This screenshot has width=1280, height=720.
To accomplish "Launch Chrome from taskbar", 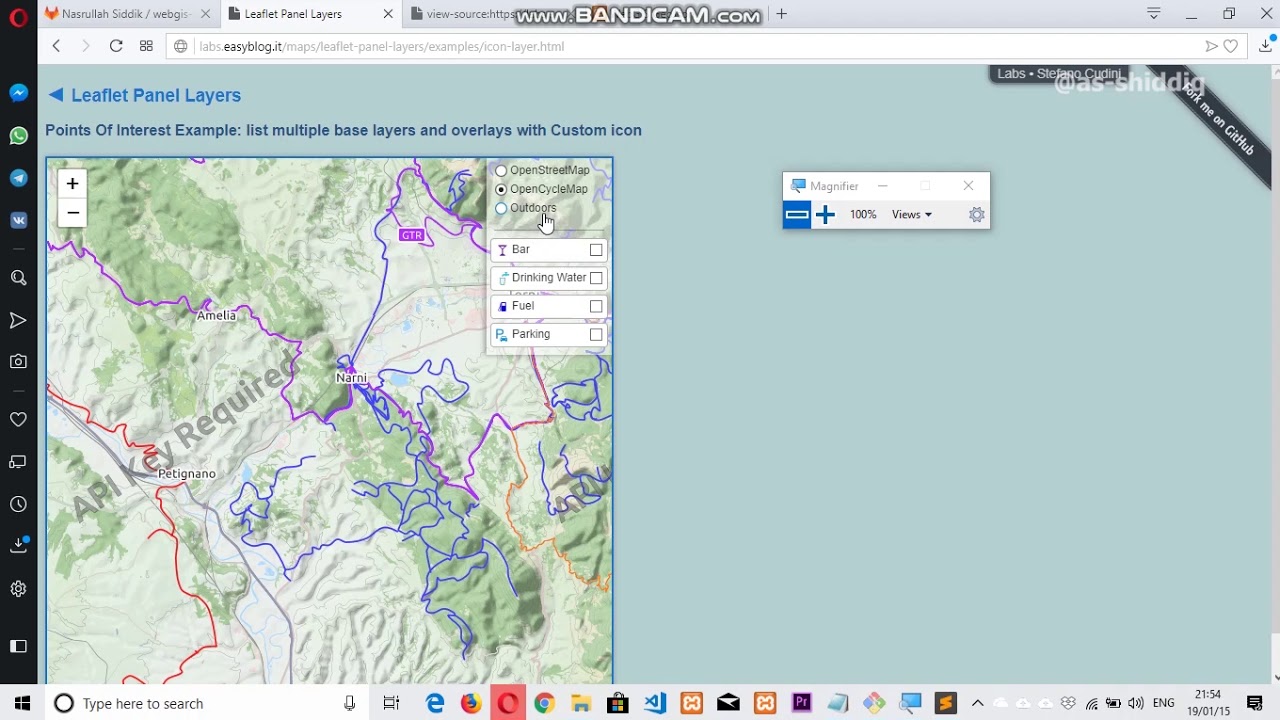I will (544, 703).
